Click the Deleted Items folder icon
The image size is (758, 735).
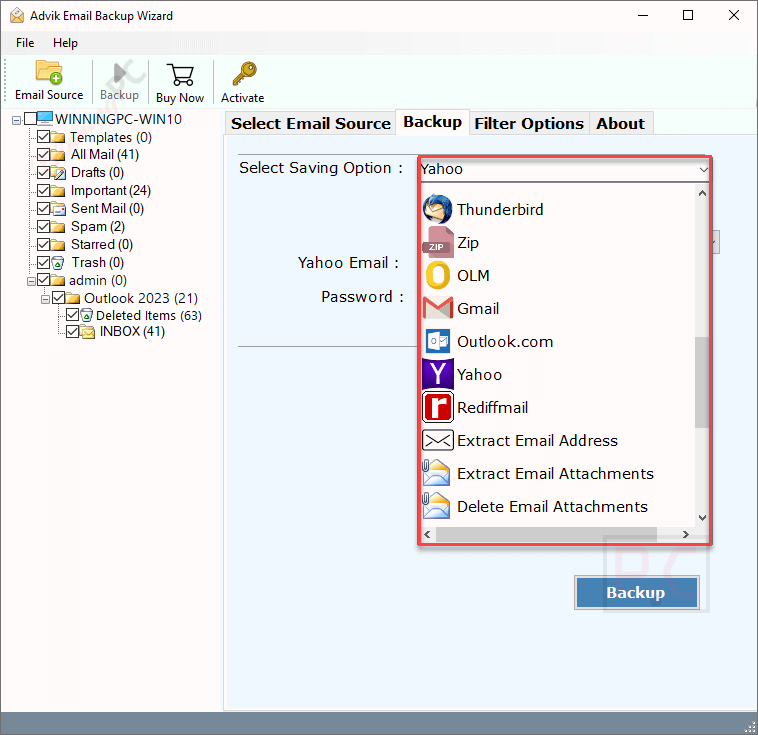(x=87, y=316)
